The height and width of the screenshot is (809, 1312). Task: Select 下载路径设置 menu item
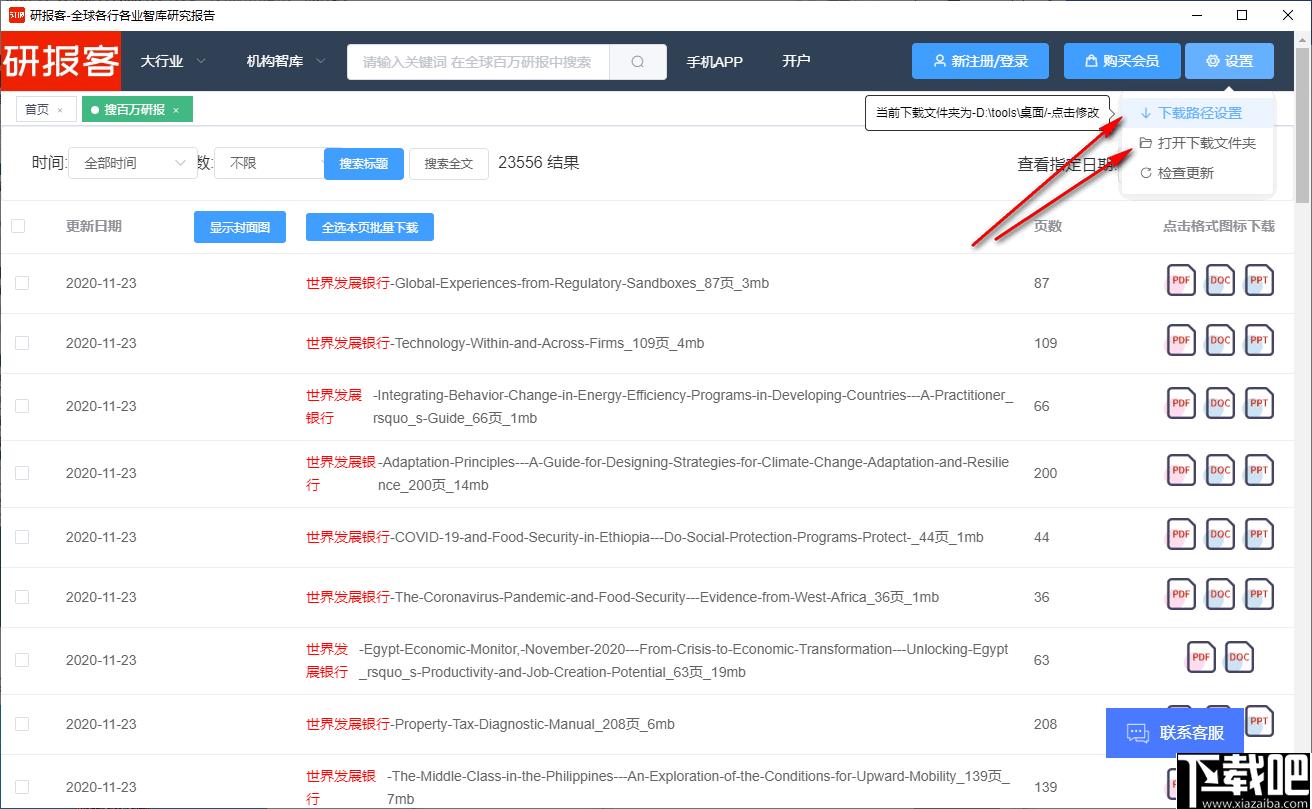(x=1197, y=113)
